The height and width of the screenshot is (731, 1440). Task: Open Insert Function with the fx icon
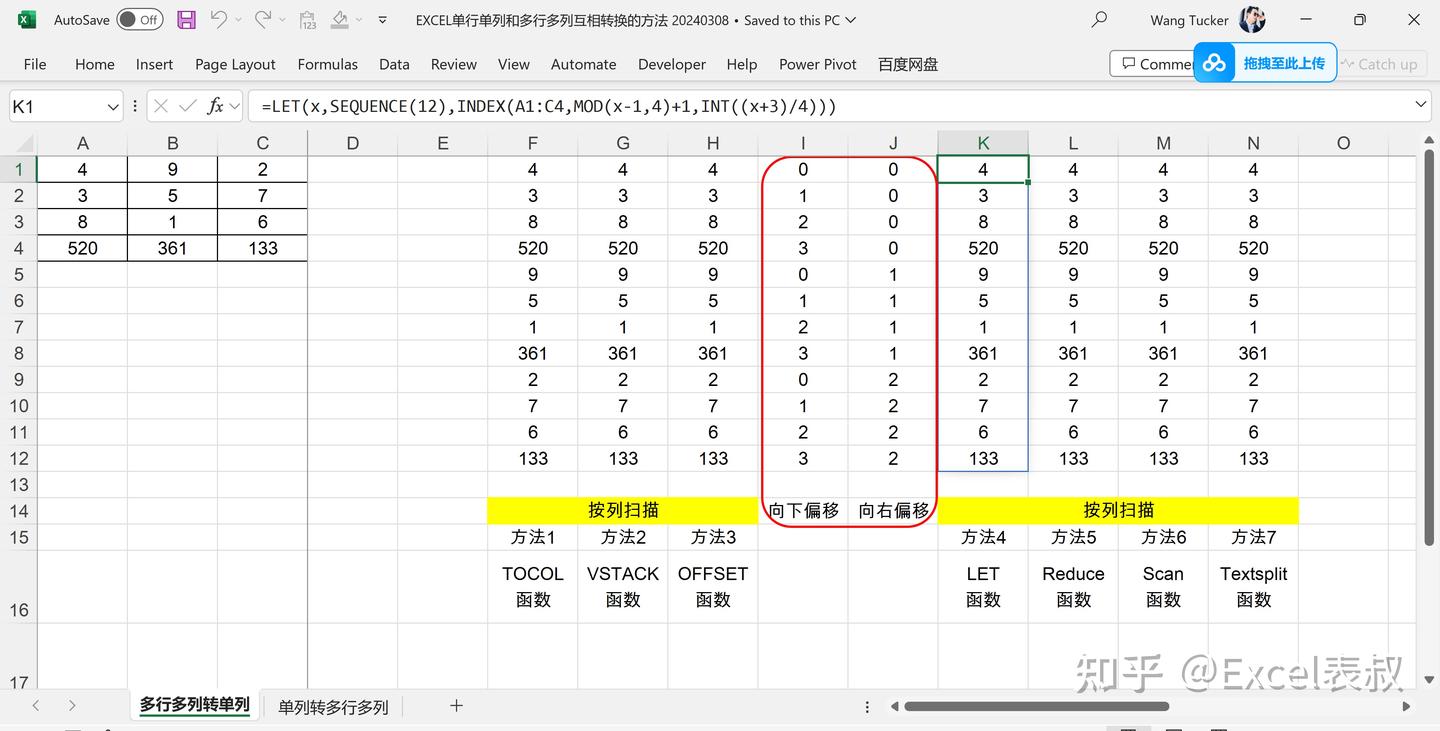click(x=215, y=106)
